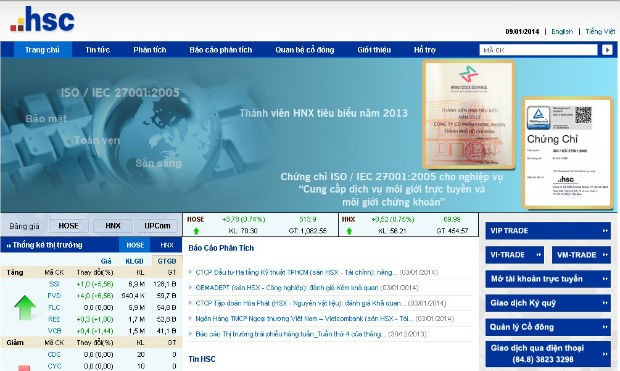This screenshot has width=620, height=371.
Task: Click Quản lý Cổ đông button
Action: tap(548, 327)
